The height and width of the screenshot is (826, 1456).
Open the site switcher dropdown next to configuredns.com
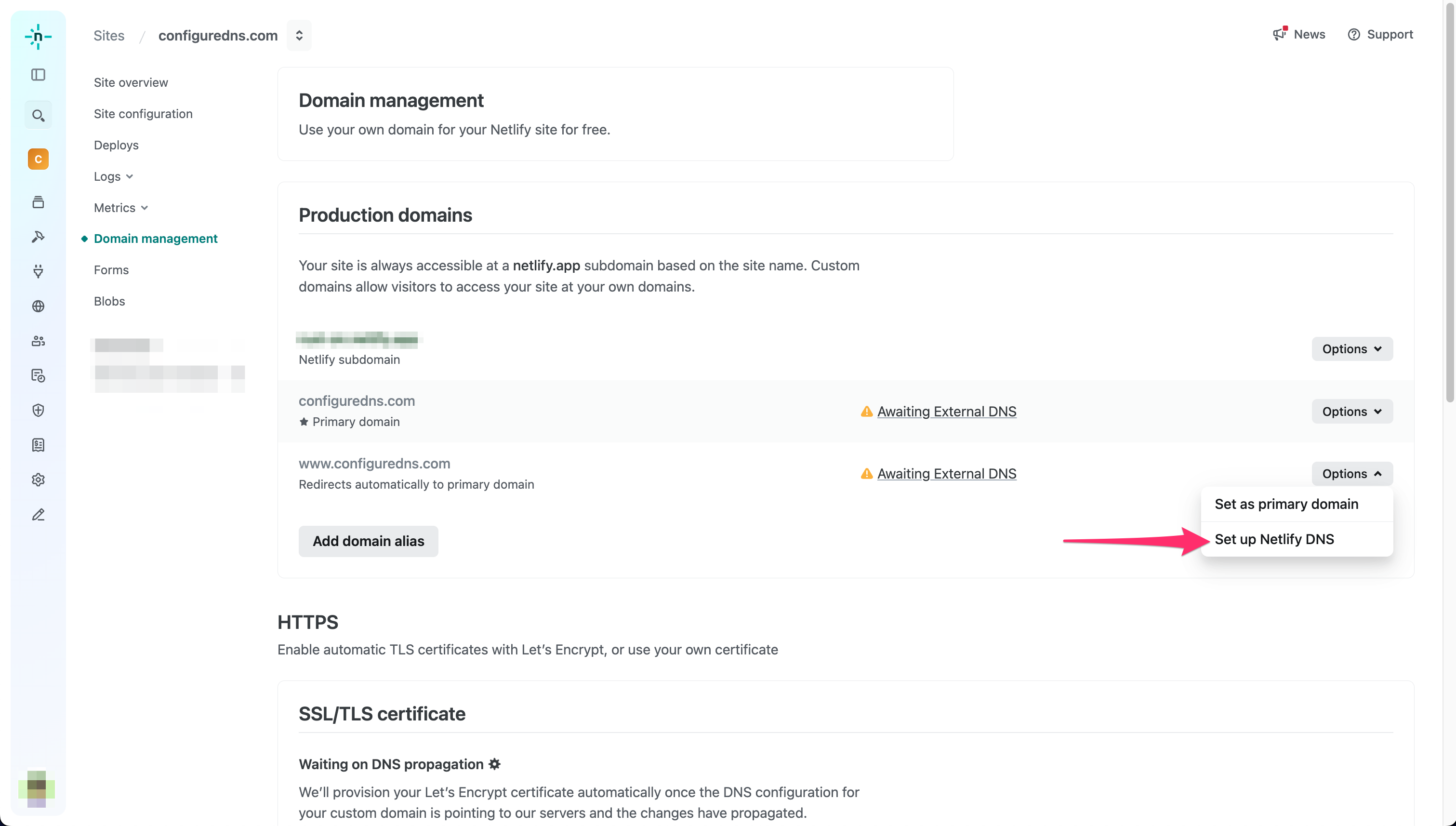click(x=299, y=35)
